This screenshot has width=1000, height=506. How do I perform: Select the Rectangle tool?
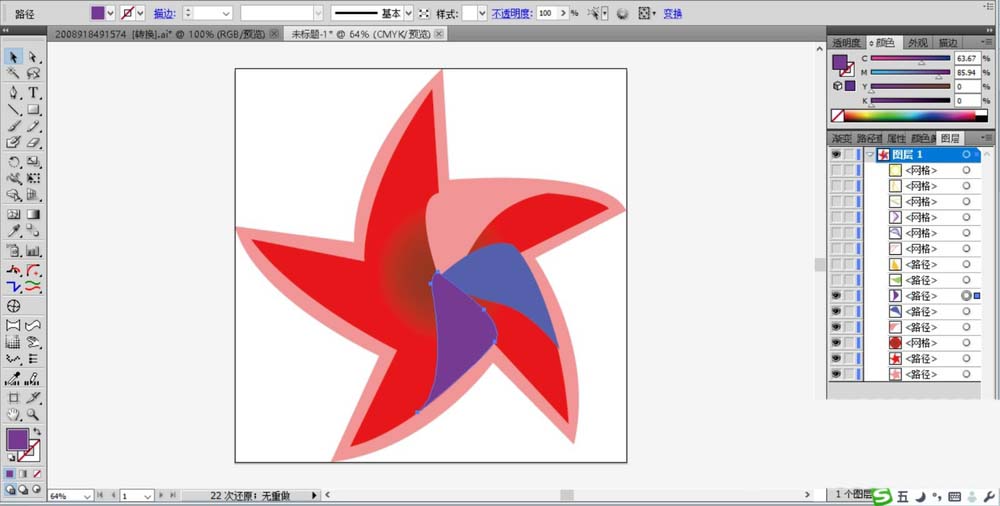(x=33, y=110)
